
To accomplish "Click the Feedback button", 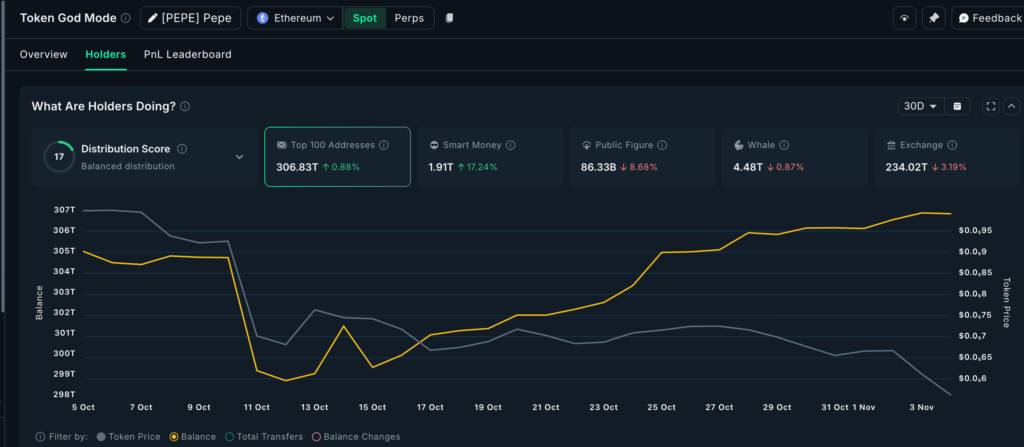I will coord(988,18).
